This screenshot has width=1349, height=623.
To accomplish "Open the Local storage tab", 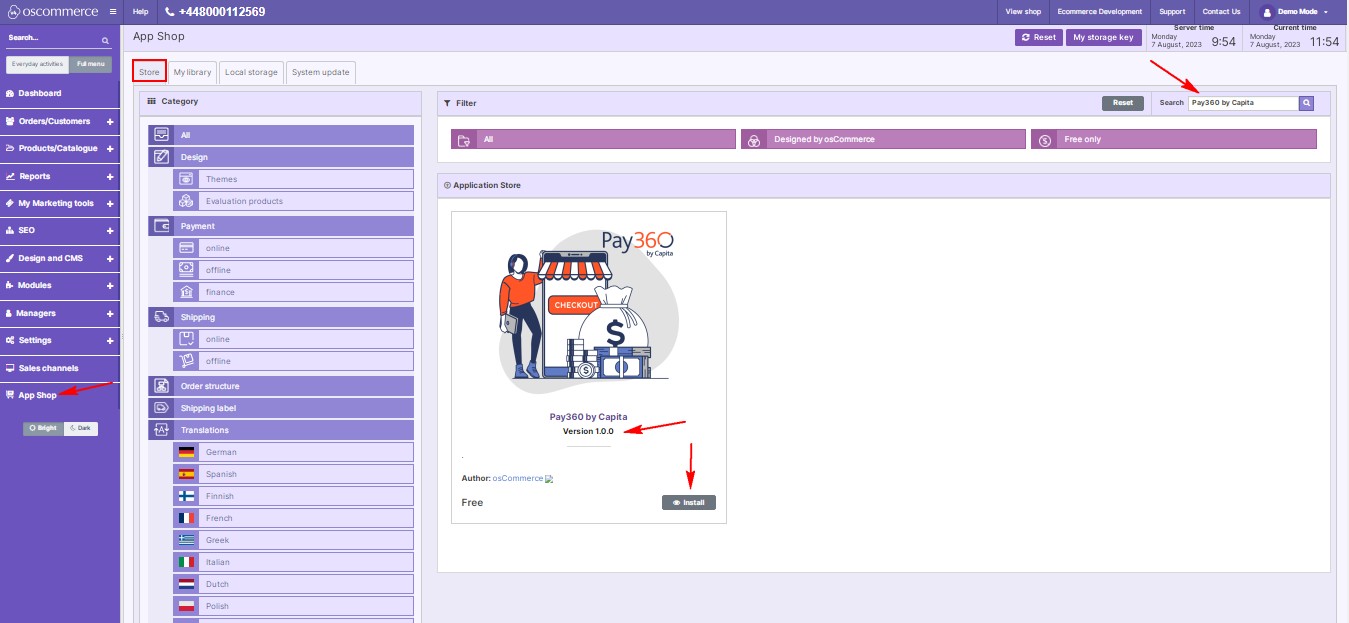I will click(x=251, y=72).
